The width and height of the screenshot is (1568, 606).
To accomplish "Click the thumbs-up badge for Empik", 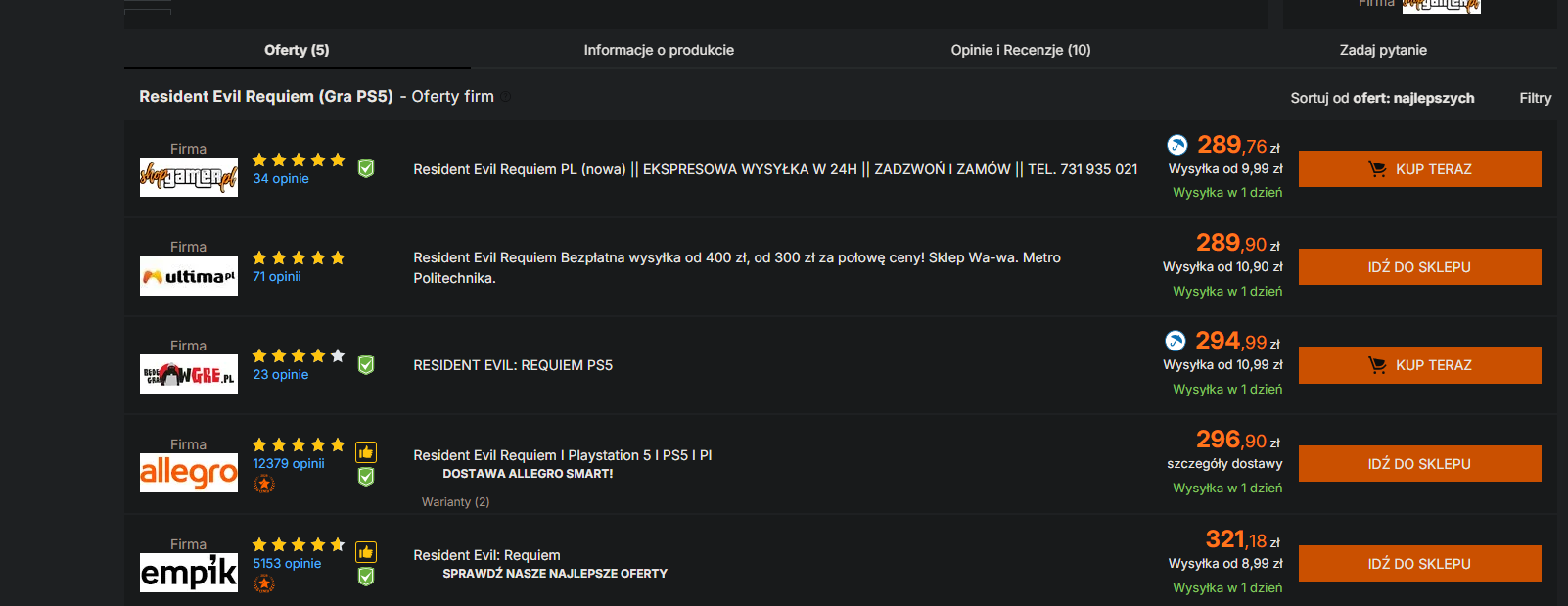I will click(366, 552).
